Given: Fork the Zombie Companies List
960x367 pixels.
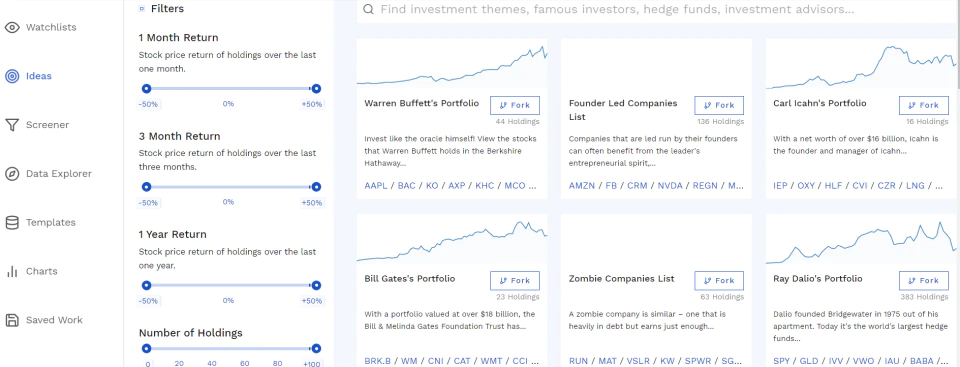Looking at the screenshot, I should point(719,281).
